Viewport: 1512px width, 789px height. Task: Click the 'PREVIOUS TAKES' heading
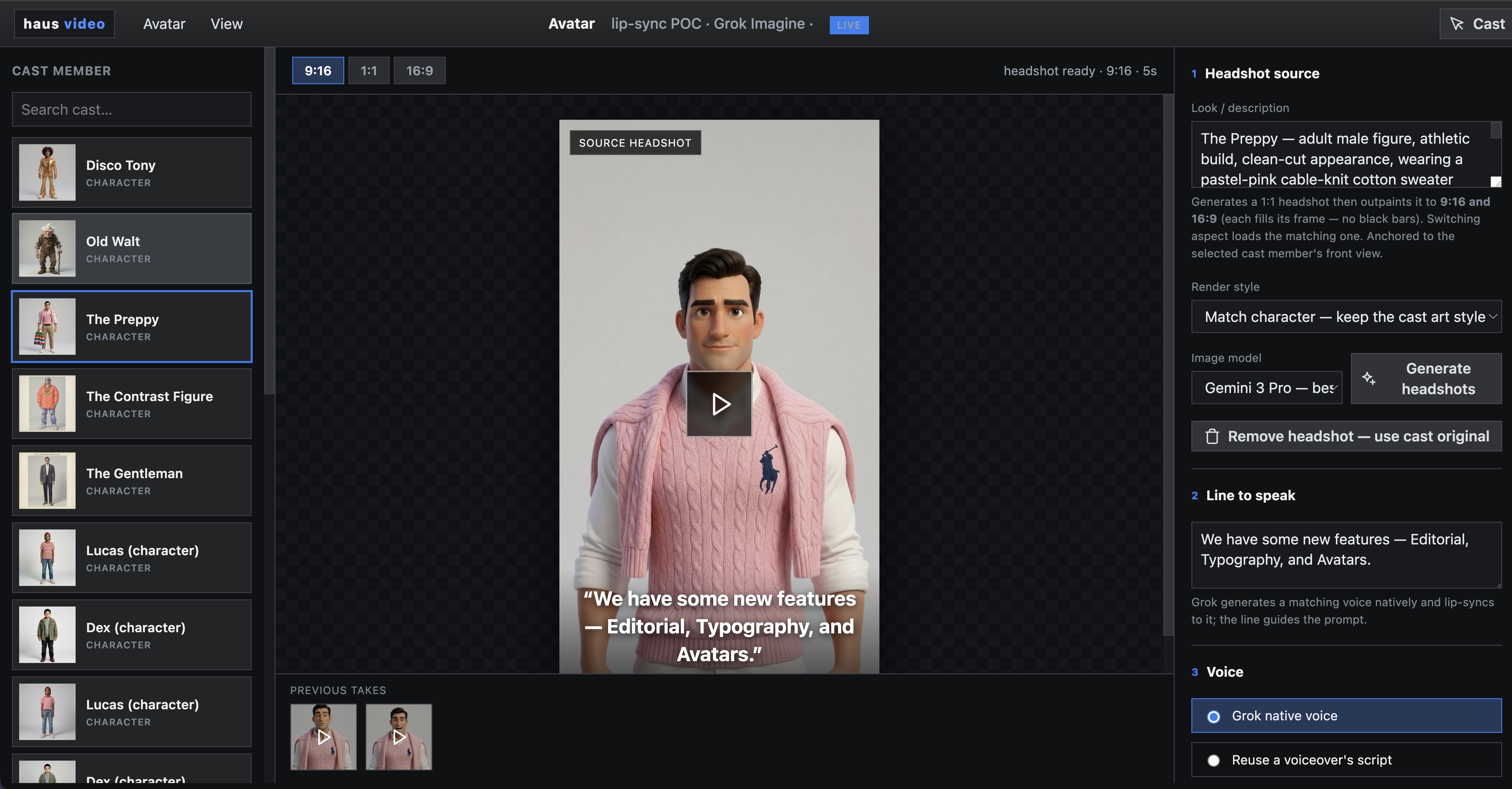(x=338, y=690)
